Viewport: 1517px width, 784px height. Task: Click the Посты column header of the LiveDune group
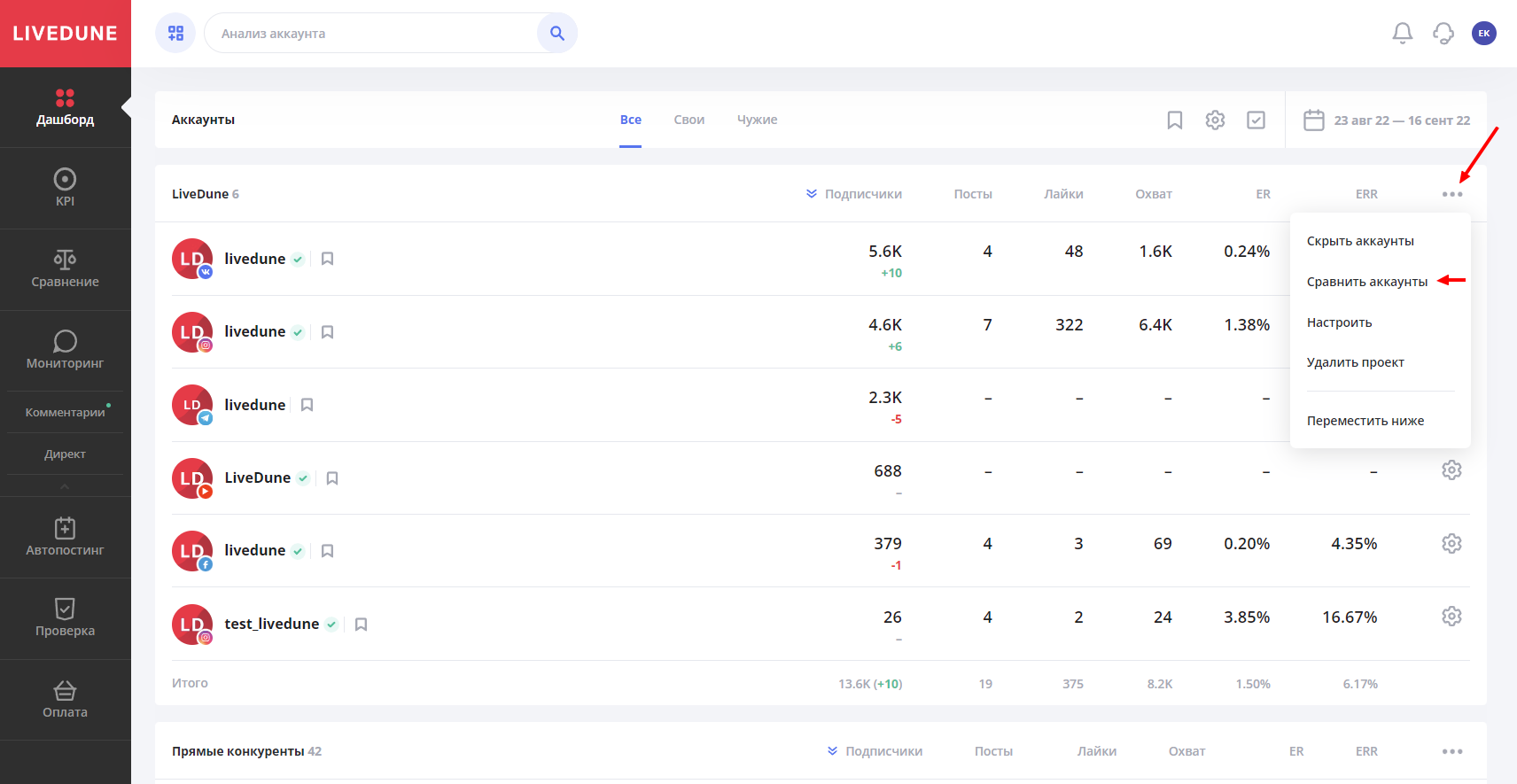[973, 194]
